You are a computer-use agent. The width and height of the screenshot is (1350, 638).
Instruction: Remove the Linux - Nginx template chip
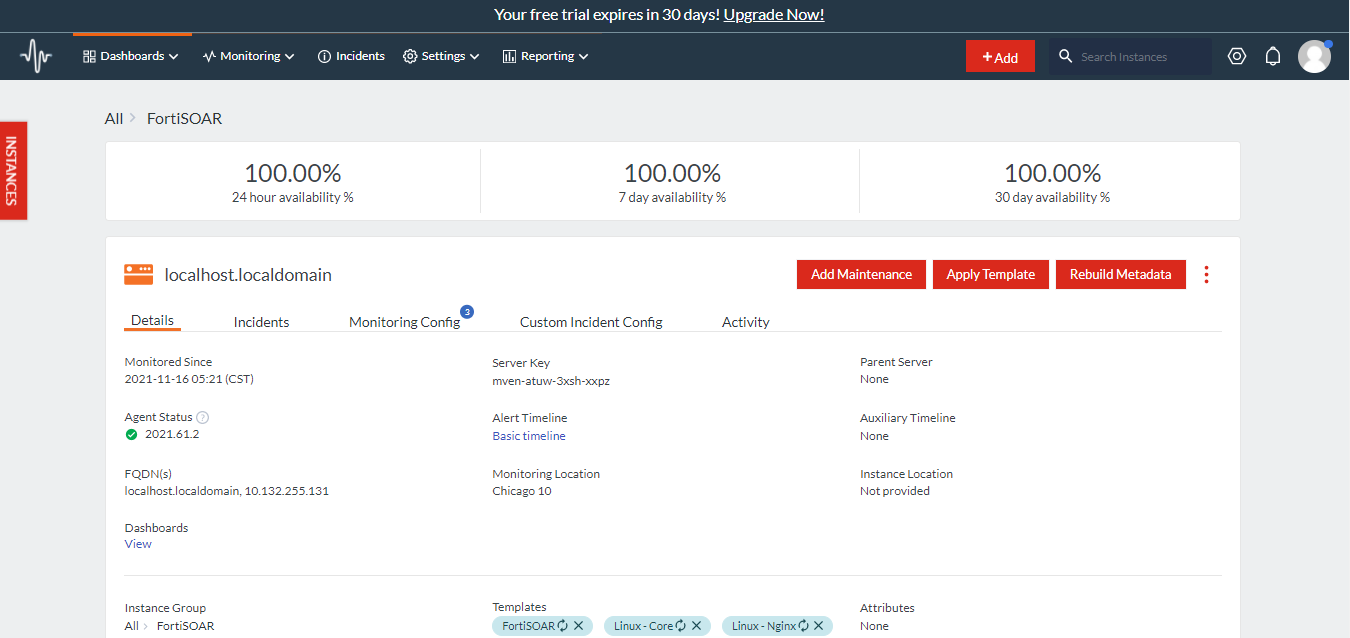(816, 625)
